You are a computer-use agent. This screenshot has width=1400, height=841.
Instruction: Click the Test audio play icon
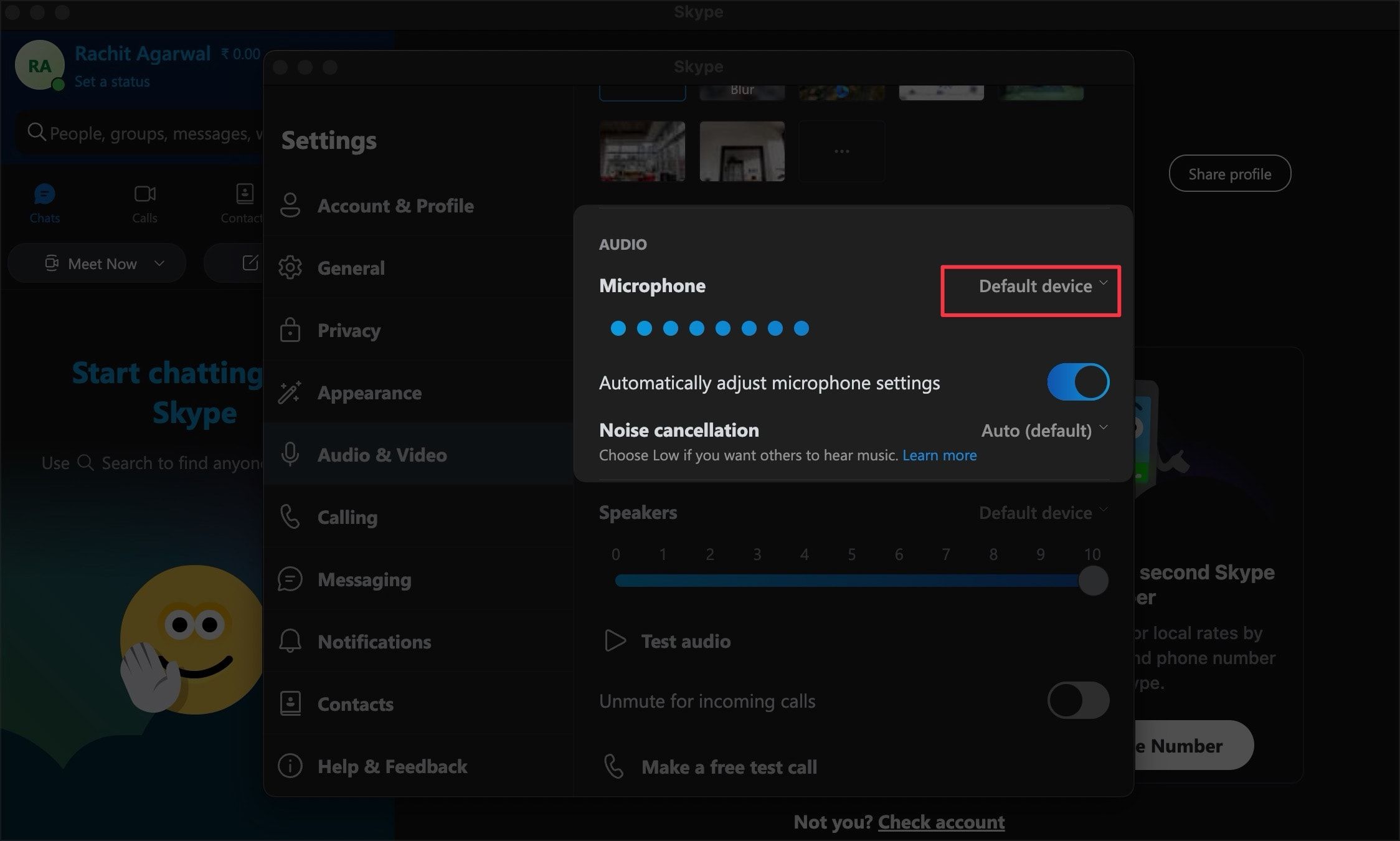click(615, 640)
